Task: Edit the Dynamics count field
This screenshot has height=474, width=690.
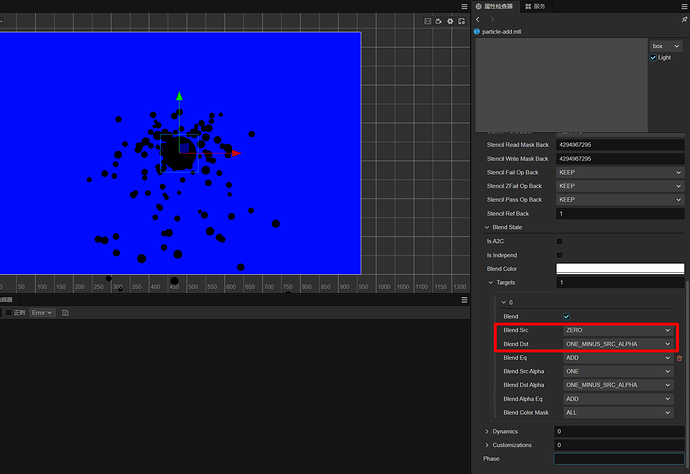Action: (619, 432)
